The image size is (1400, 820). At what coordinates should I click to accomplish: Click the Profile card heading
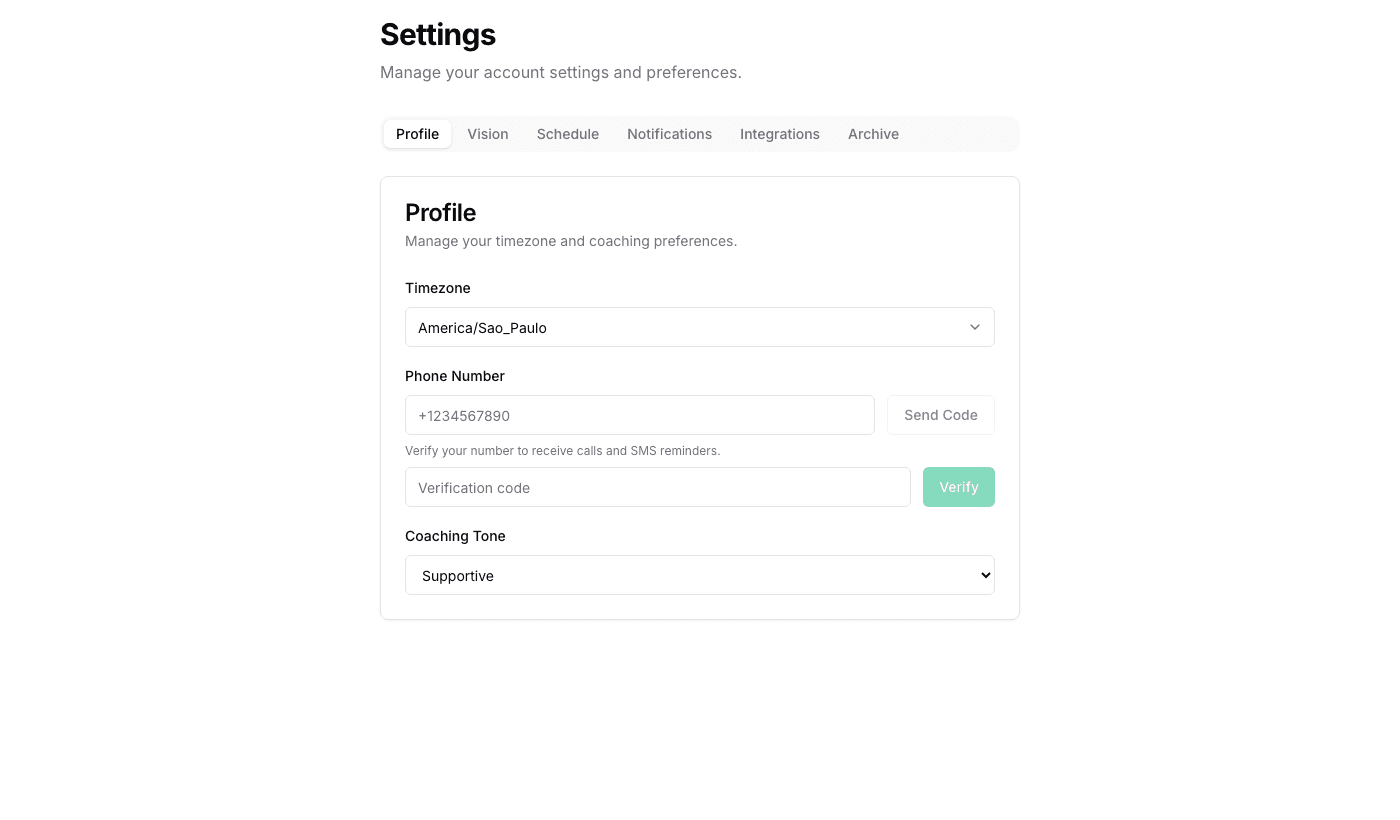[x=440, y=212]
